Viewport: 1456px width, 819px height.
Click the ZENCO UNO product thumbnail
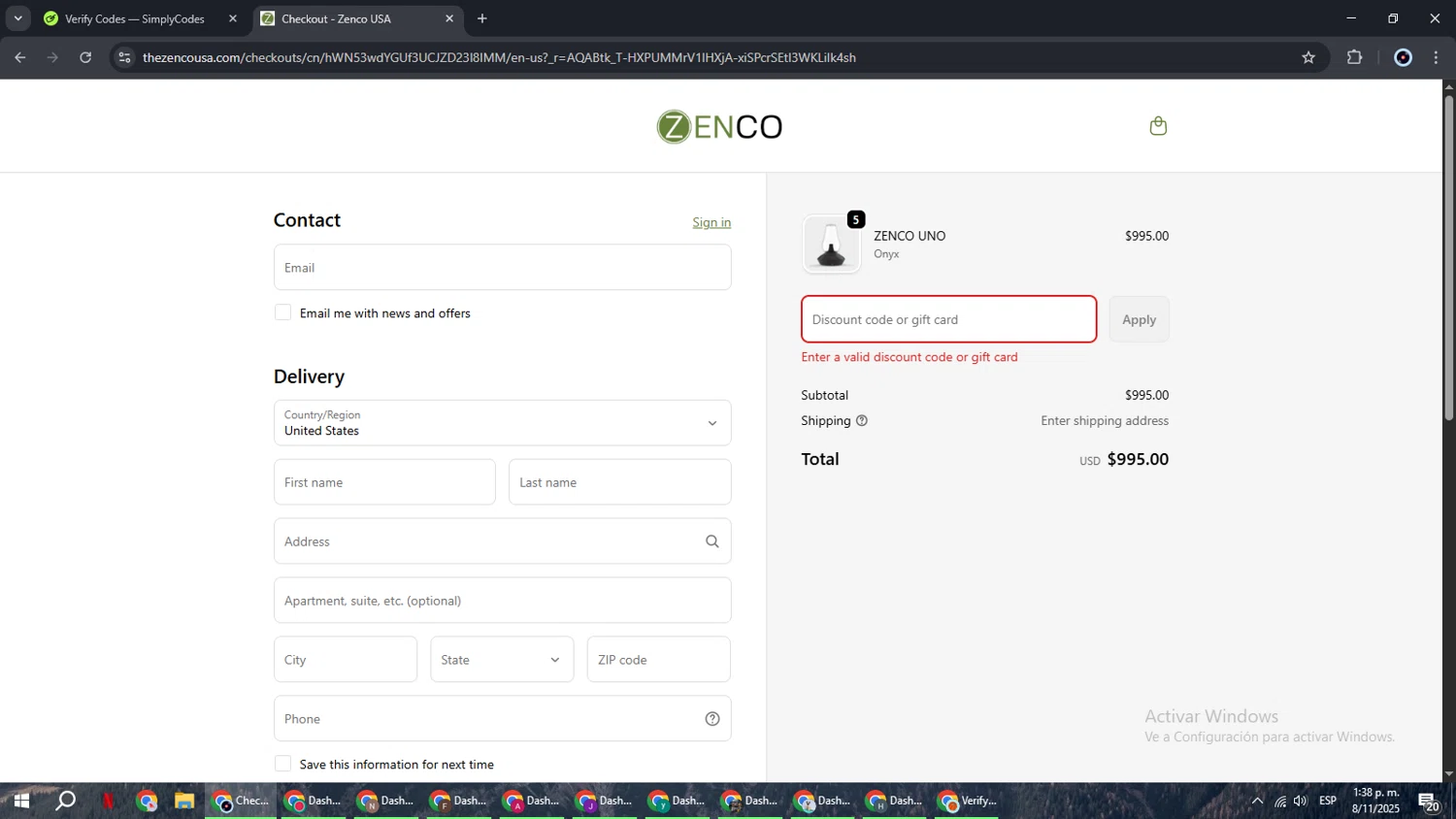(832, 244)
